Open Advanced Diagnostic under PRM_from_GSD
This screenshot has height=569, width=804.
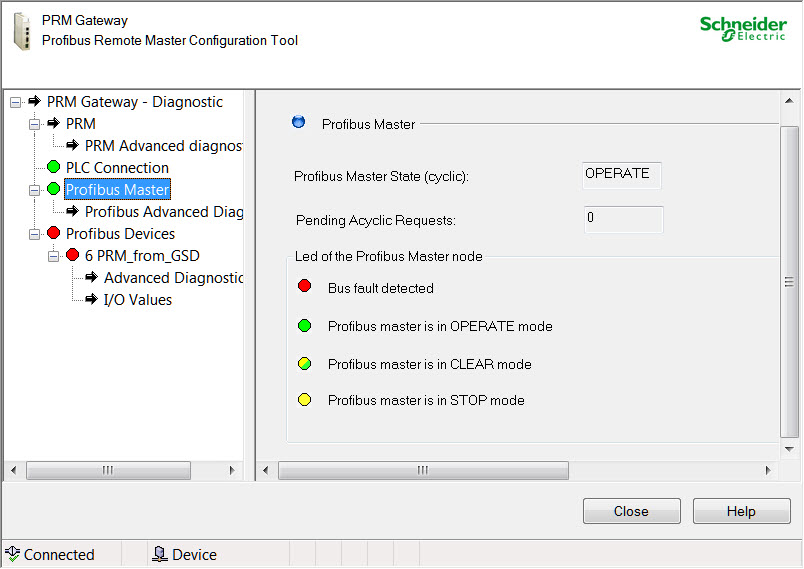[173, 278]
